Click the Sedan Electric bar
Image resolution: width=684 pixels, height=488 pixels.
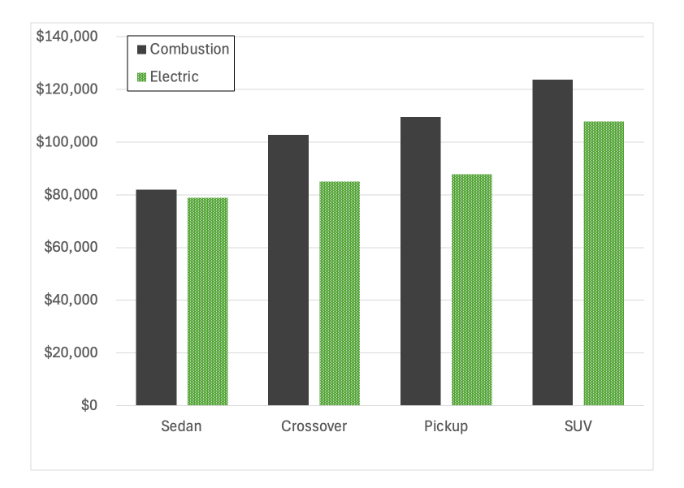point(208,301)
